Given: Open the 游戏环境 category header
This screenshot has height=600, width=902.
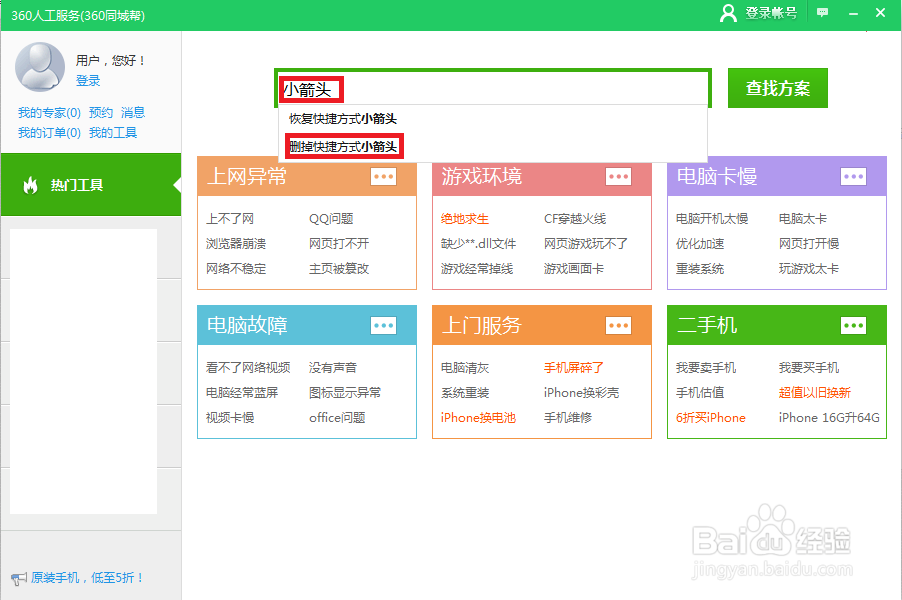Looking at the screenshot, I should [481, 176].
